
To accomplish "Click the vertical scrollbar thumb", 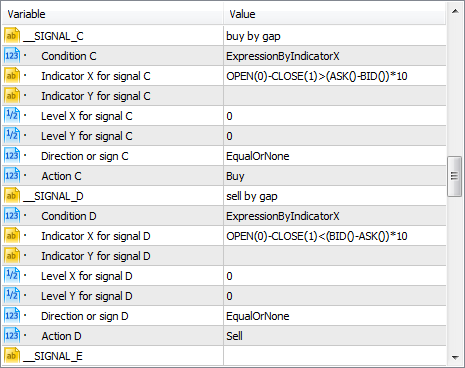I will coord(454,176).
